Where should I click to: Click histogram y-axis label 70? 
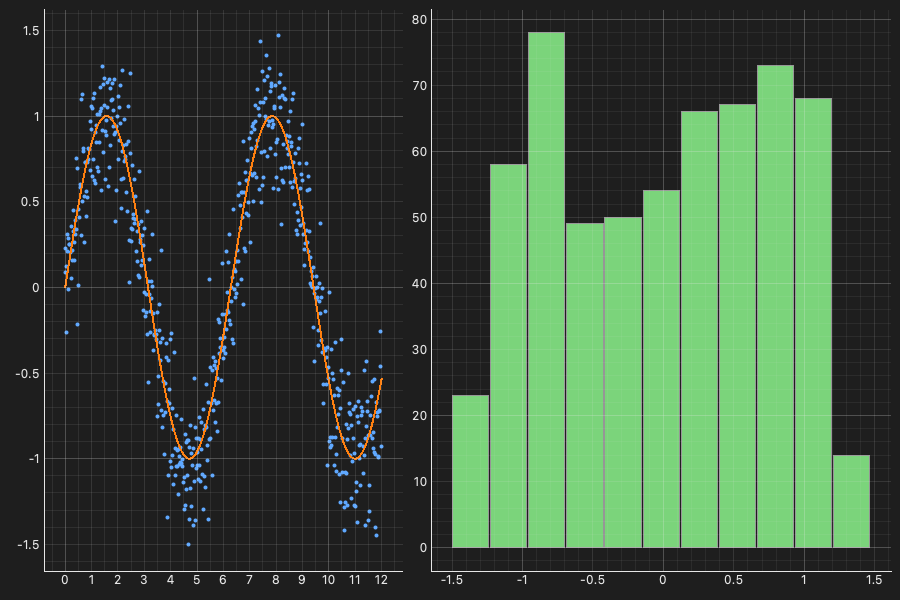pyautogui.click(x=420, y=86)
